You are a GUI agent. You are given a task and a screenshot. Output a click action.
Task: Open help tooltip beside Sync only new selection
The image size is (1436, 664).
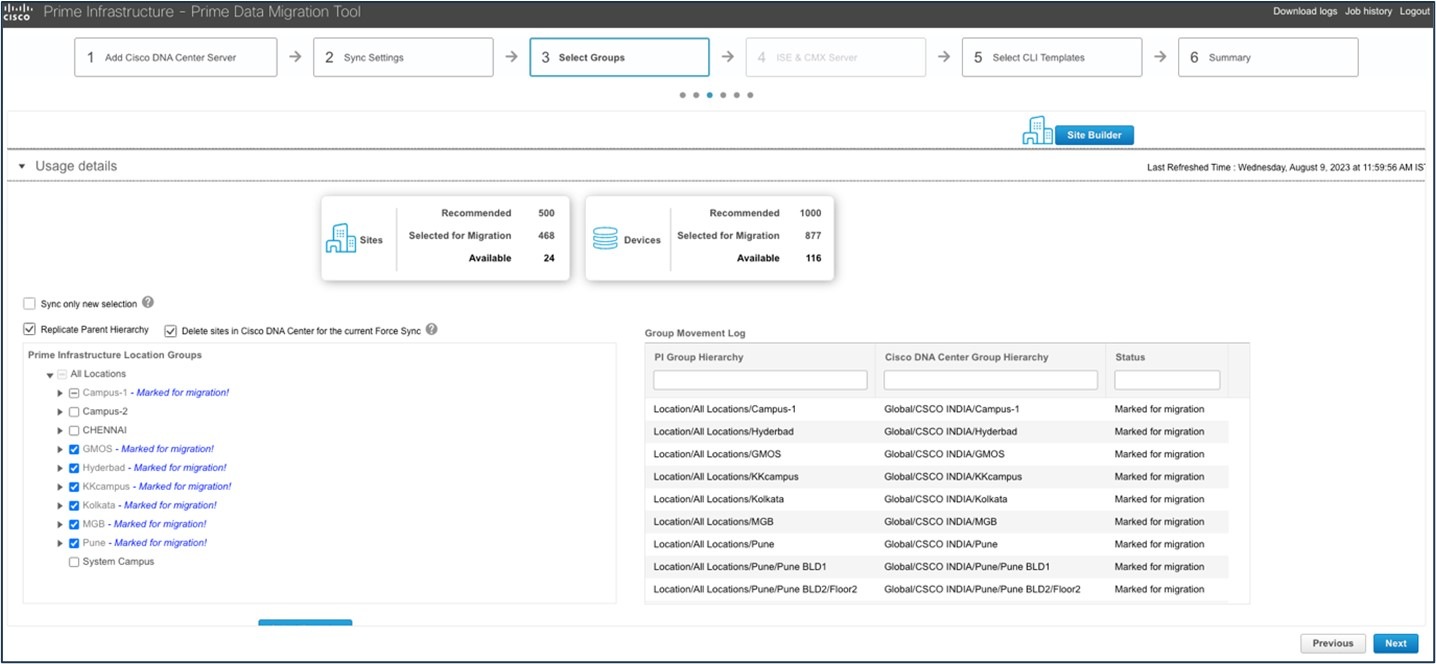click(150, 302)
